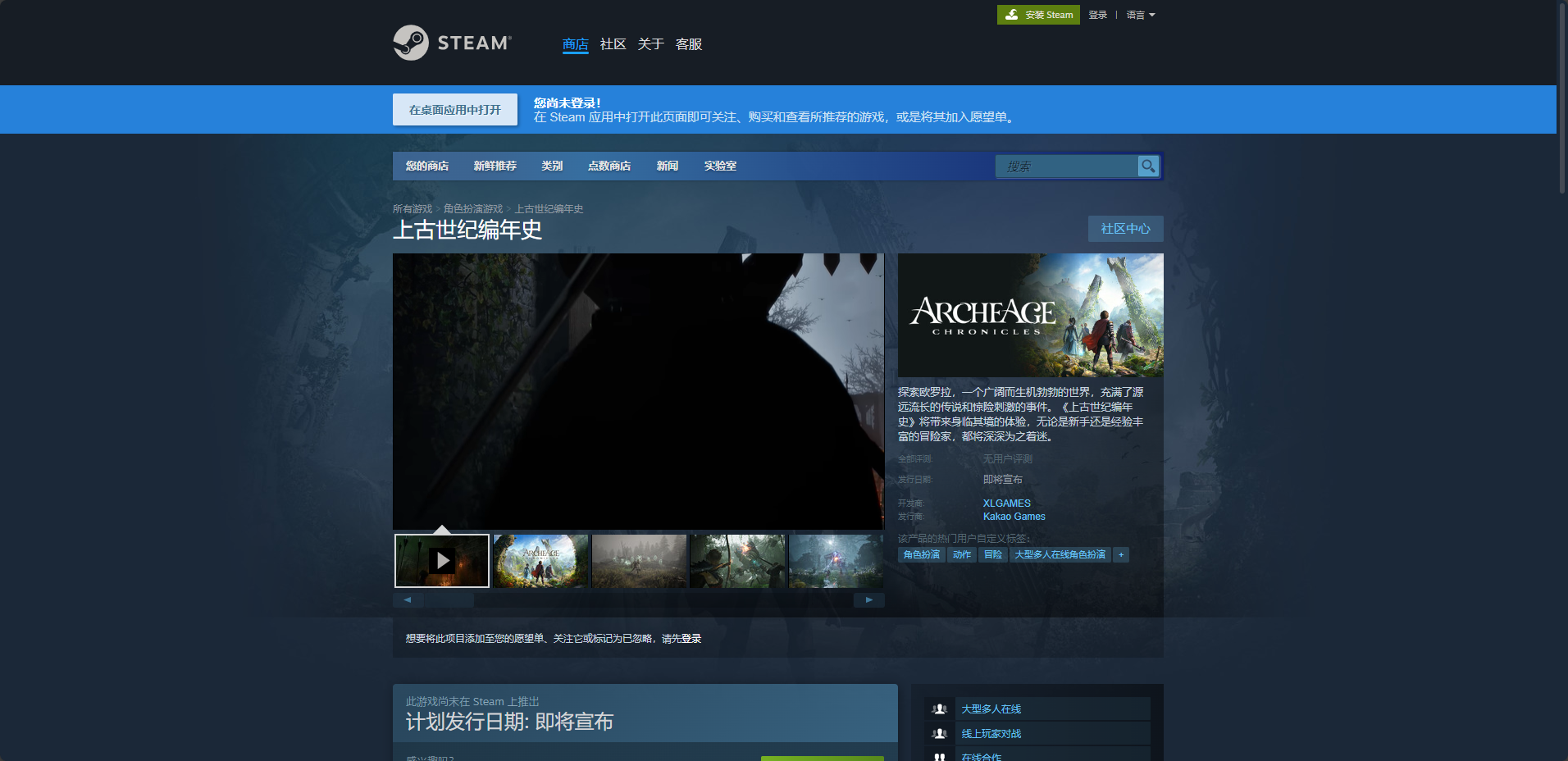Click 角色扮演游戏 breadcrumb link
This screenshot has width=1568, height=761.
click(x=473, y=209)
